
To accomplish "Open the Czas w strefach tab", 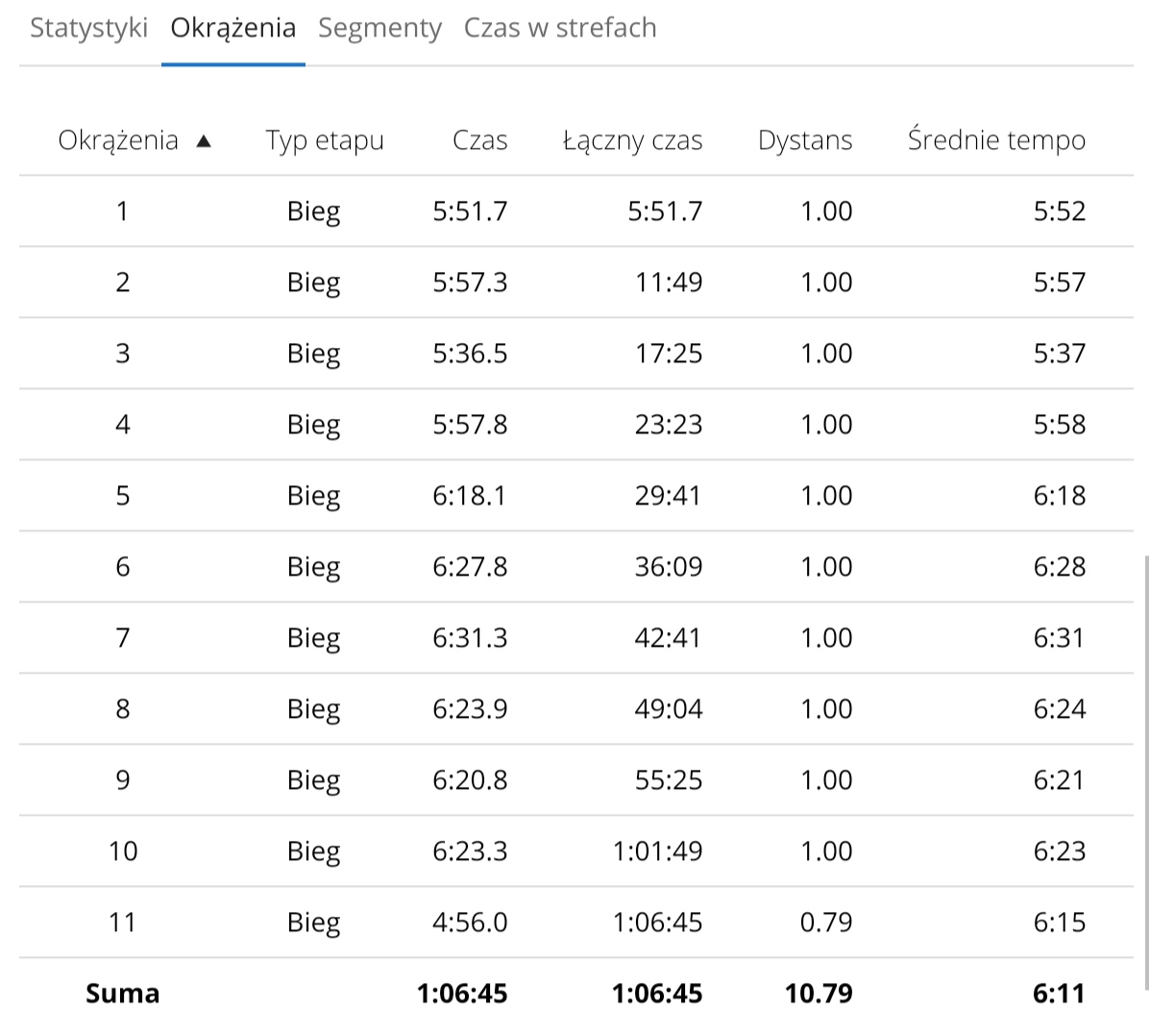I will 560,28.
